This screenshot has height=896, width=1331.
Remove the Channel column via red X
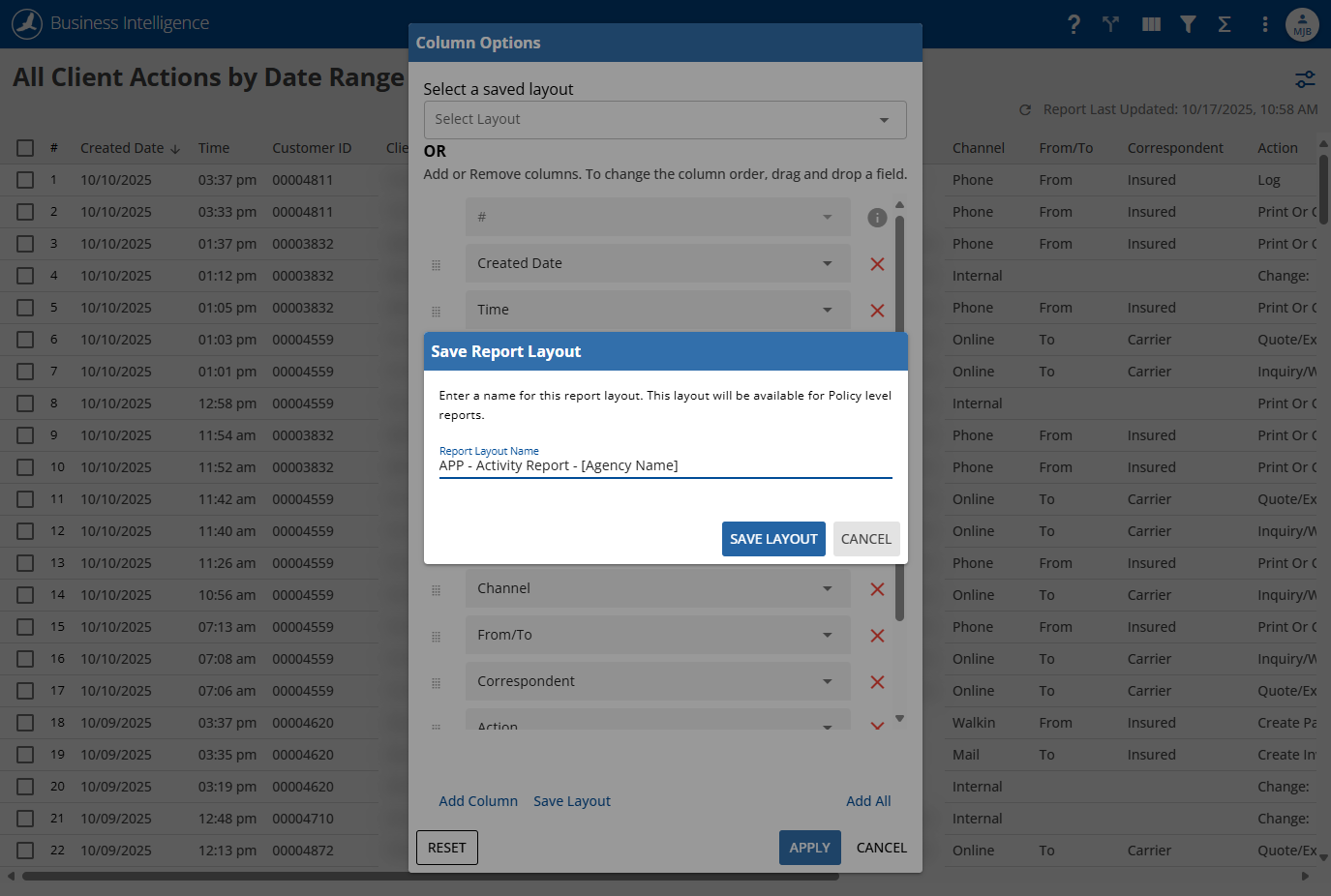click(877, 589)
